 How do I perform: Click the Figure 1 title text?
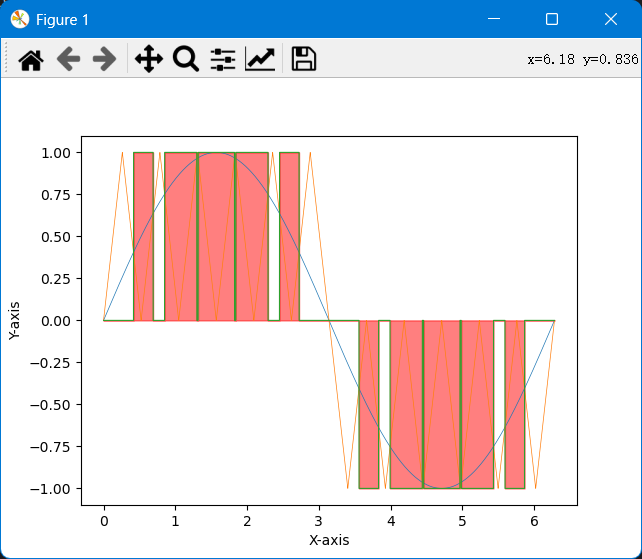(x=62, y=20)
